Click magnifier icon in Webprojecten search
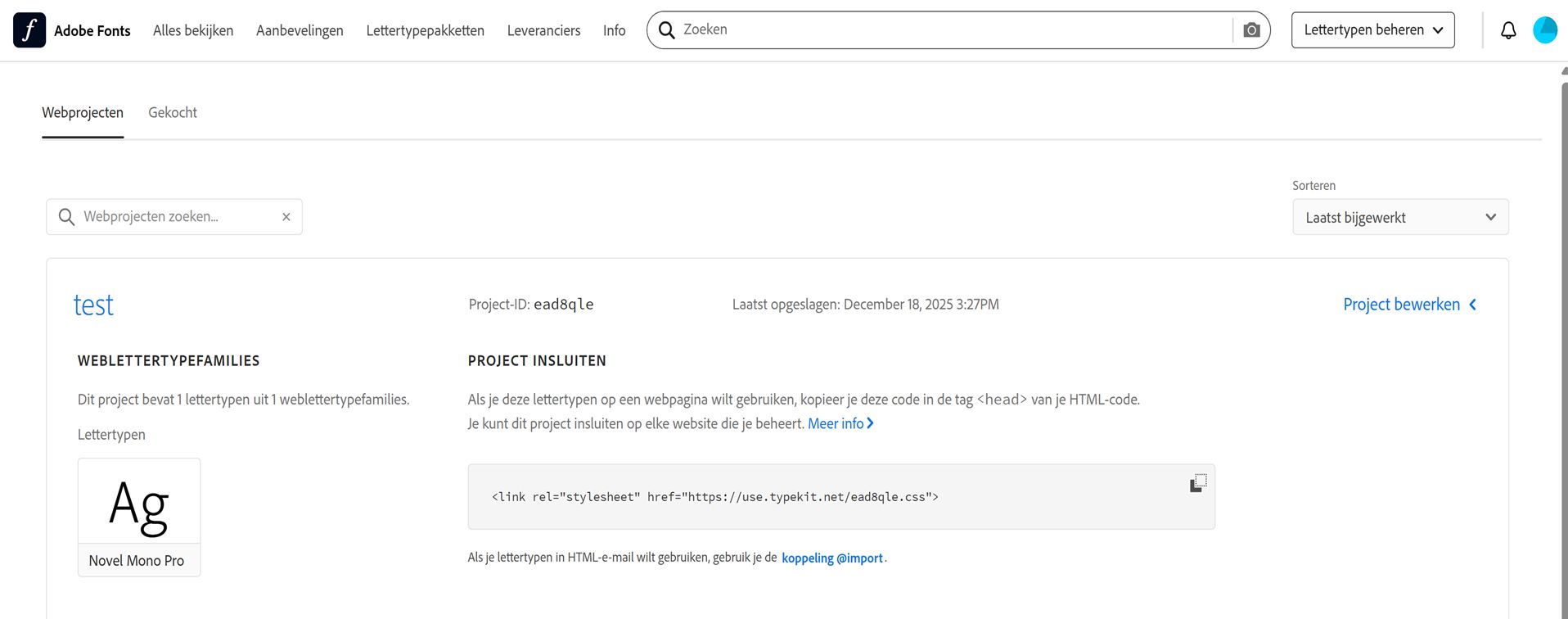 66,217
